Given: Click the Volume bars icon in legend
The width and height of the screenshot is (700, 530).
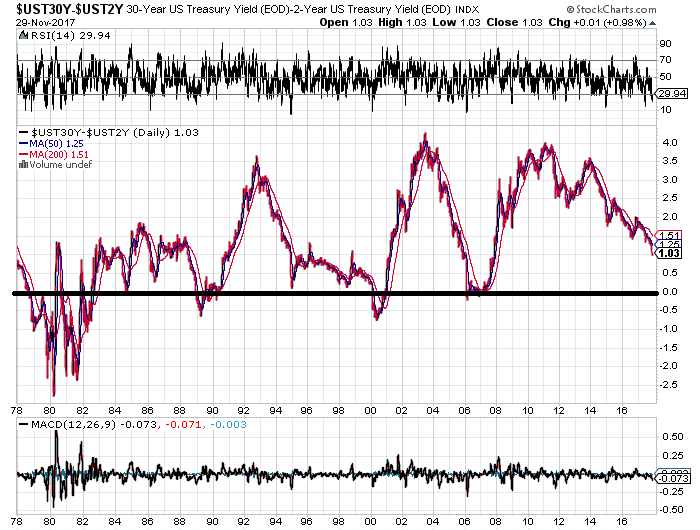Looking at the screenshot, I should (x=22, y=165).
